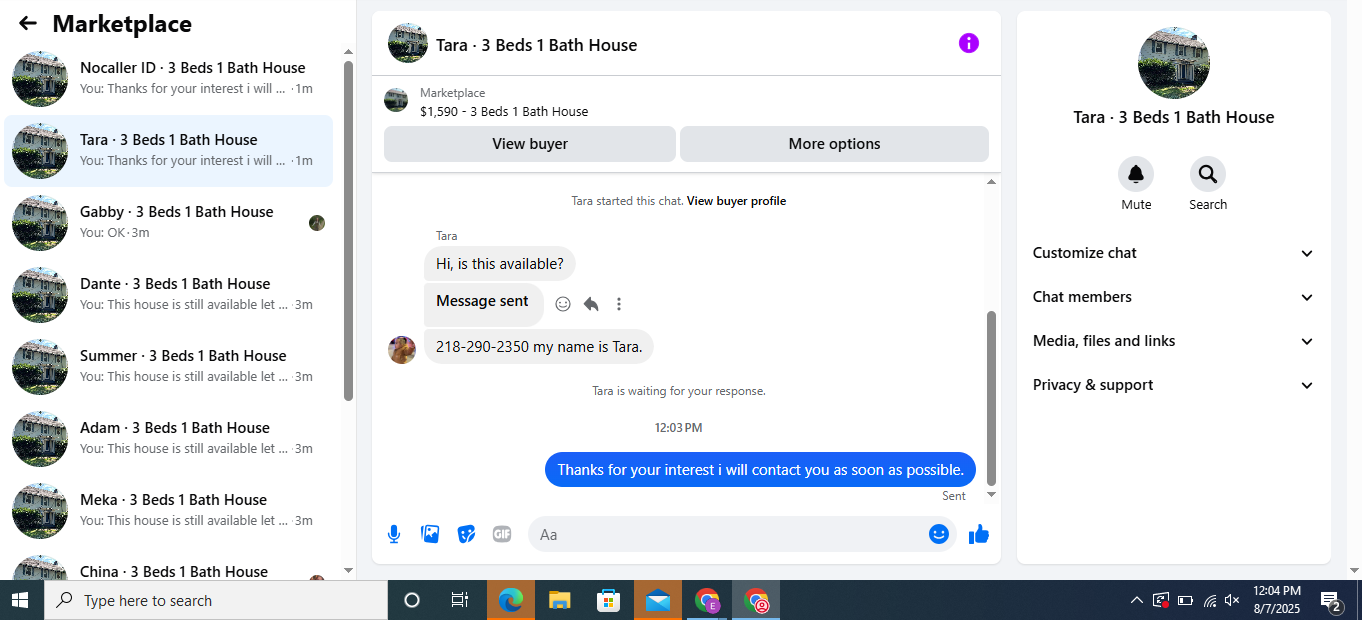1362x620 pixels.
Task: Open the Gabby 3 Beds conversation
Action: (x=168, y=223)
